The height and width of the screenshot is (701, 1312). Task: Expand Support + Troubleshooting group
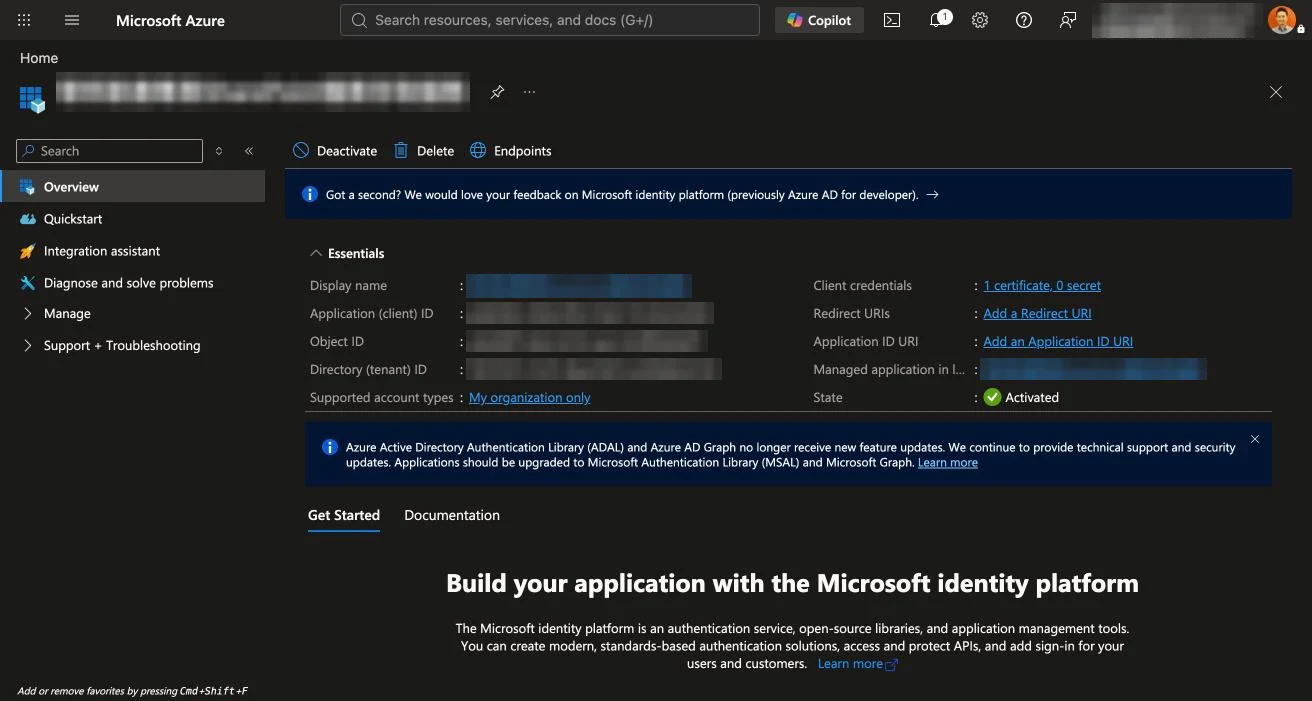click(x=27, y=346)
